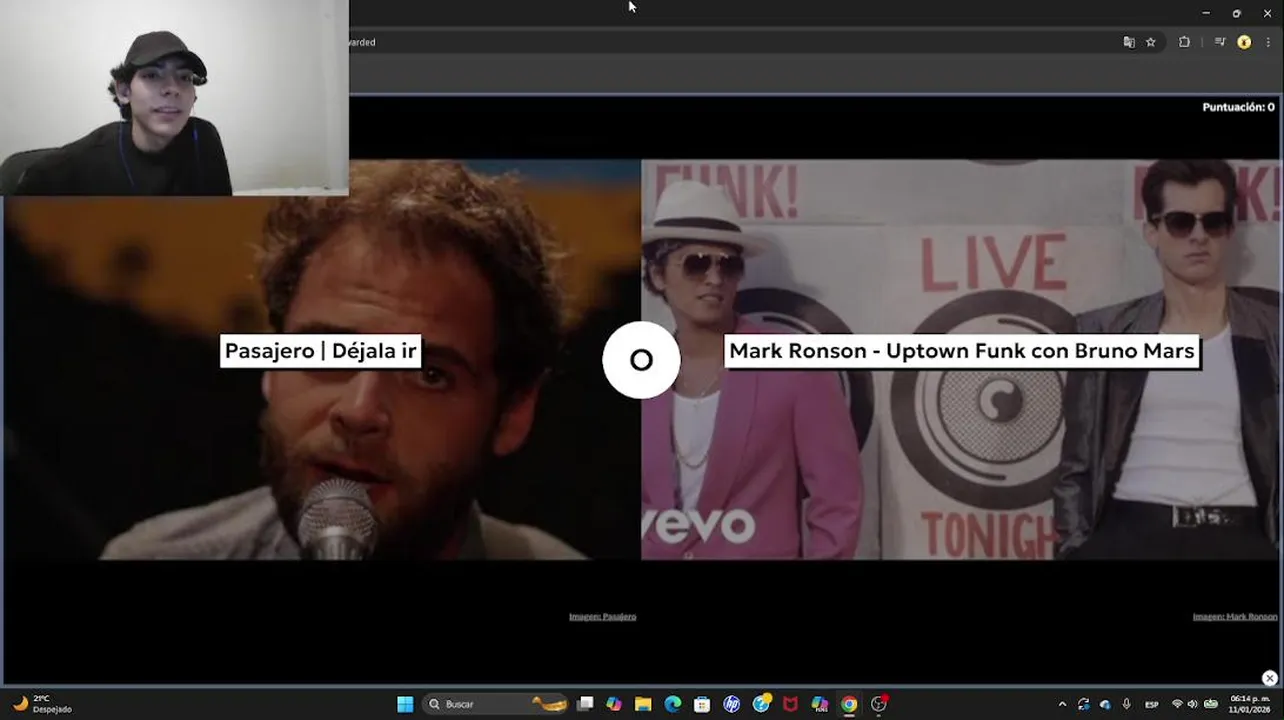Open the Windows Start menu
This screenshot has width=1284, height=720.
[x=405, y=704]
